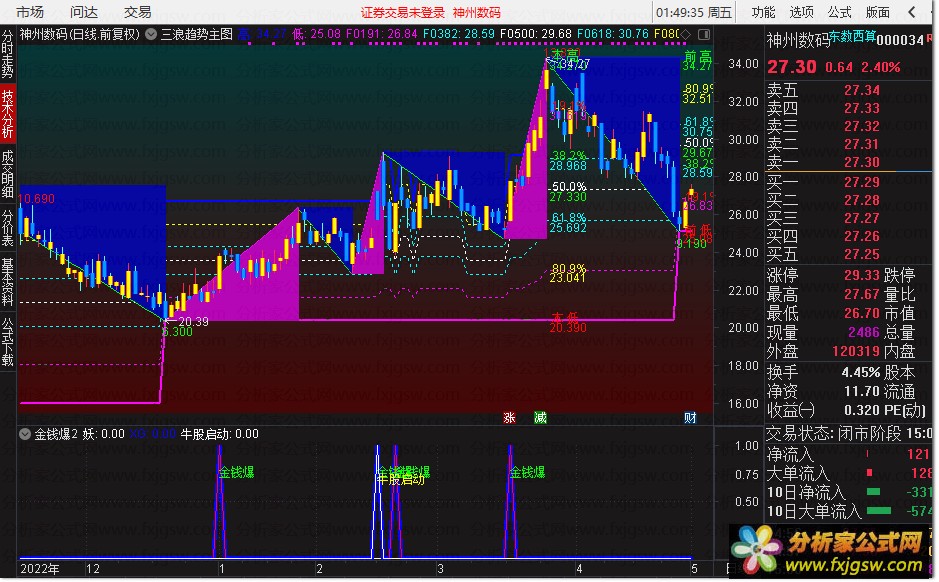939x582 pixels.
Task: Open the 公式 menu
Action: tap(840, 12)
